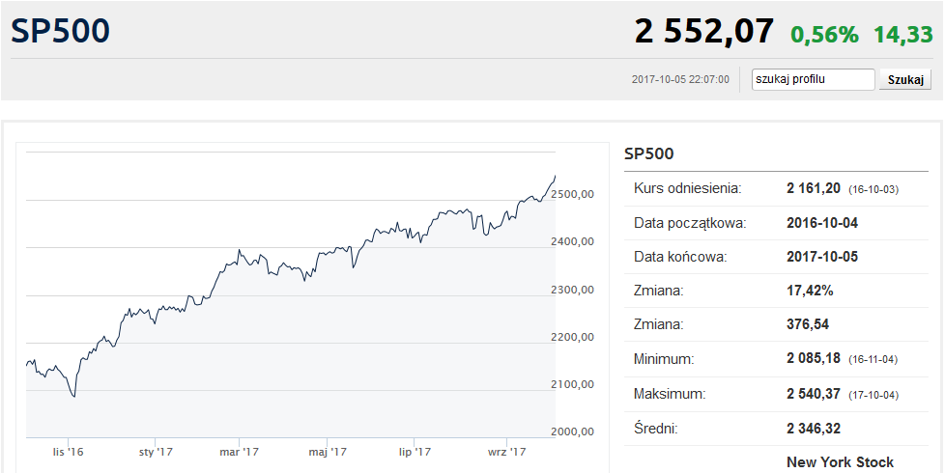Viewport: 945px width, 473px height.
Task: Click the large SP500 page title
Action: [x=60, y=31]
